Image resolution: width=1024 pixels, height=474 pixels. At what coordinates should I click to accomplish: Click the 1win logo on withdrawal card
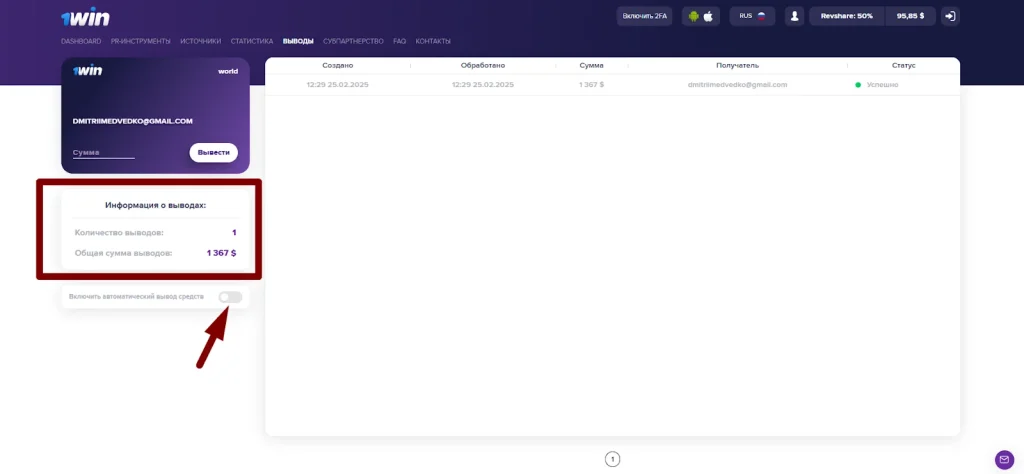pos(87,71)
